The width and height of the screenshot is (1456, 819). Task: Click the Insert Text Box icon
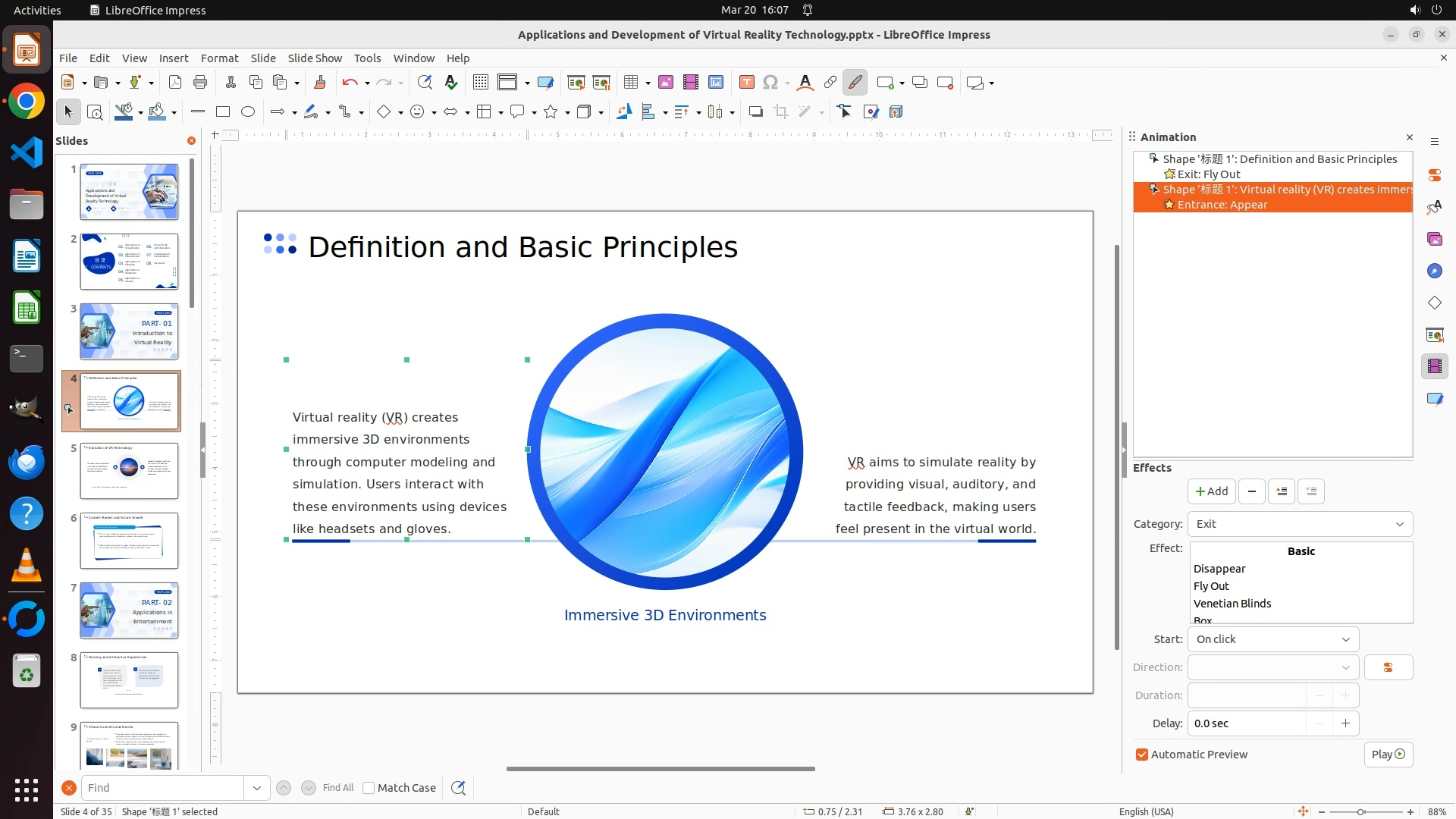(747, 83)
